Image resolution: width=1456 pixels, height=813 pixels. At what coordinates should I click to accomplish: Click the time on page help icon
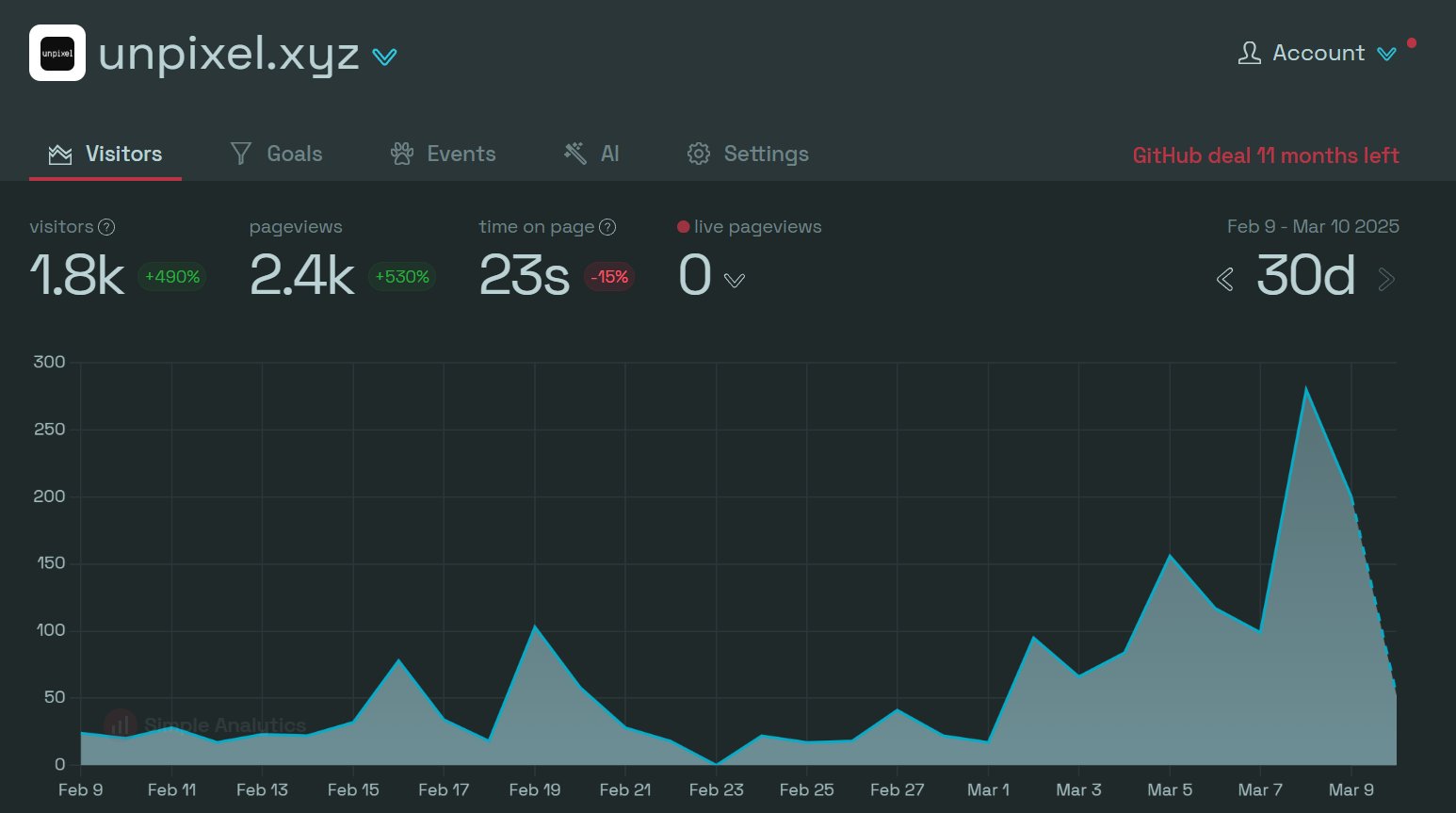pos(607,227)
